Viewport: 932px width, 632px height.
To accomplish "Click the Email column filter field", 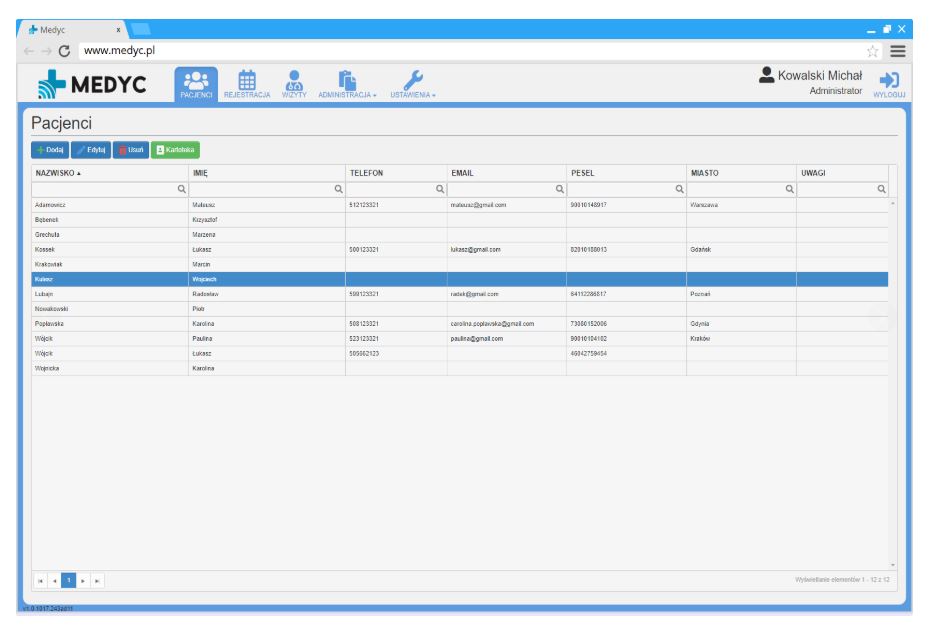I will pos(500,189).
